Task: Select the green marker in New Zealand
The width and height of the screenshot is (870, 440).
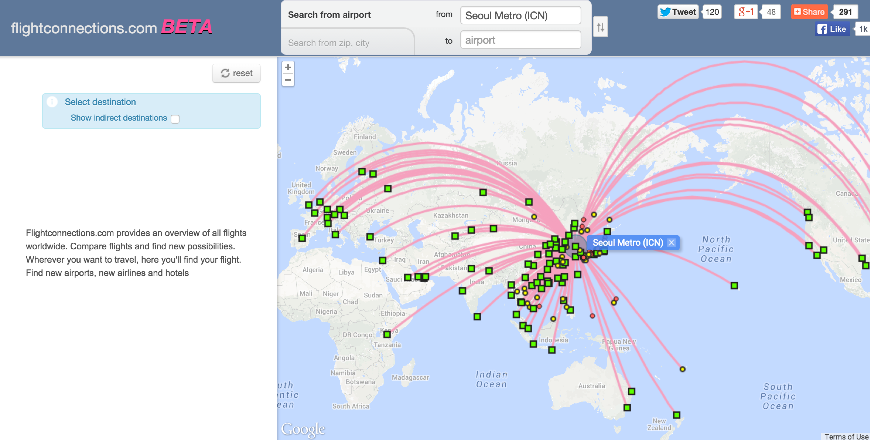Action: pyautogui.click(x=676, y=414)
